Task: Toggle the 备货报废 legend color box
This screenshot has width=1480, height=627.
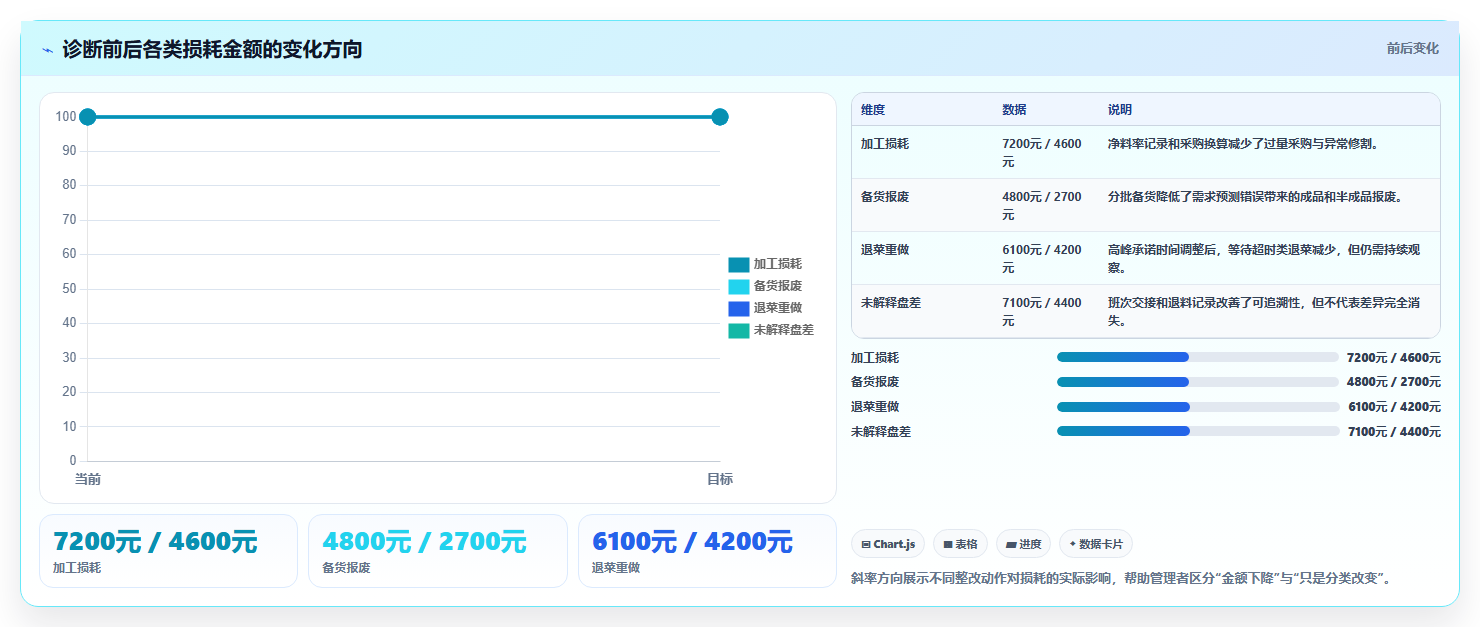Action: pos(739,287)
